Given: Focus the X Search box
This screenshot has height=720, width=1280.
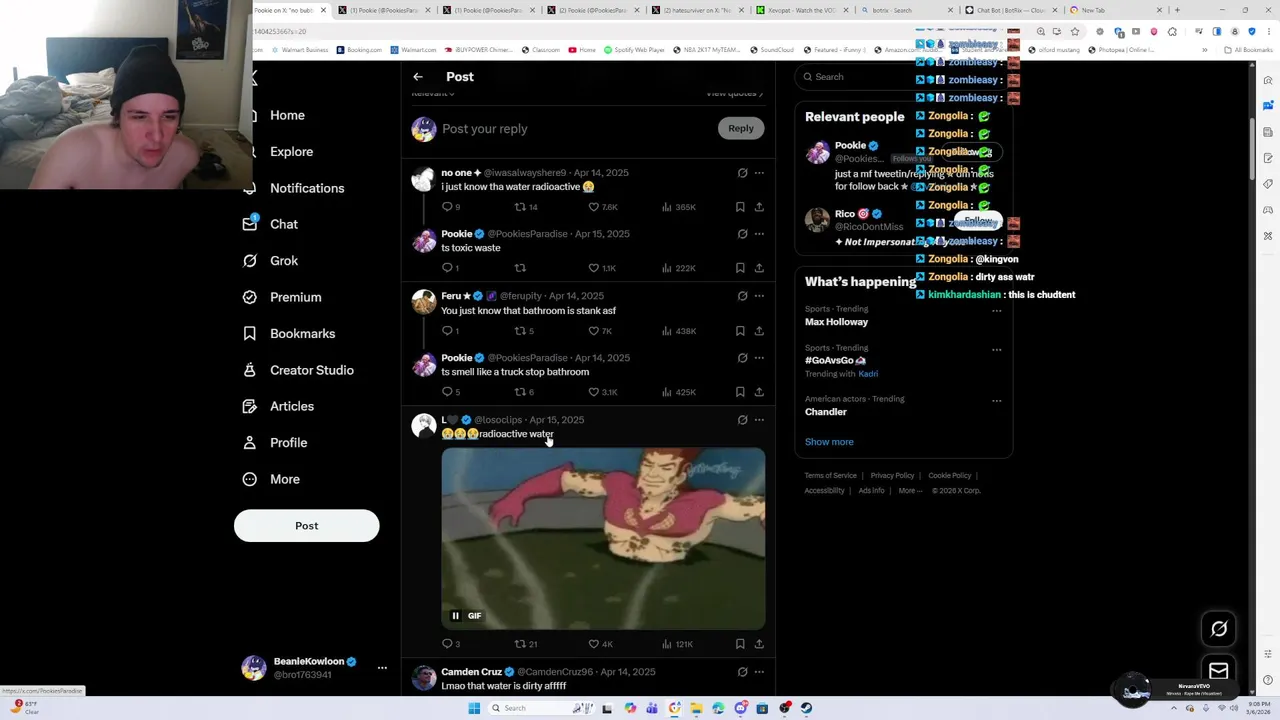Looking at the screenshot, I should (x=905, y=77).
